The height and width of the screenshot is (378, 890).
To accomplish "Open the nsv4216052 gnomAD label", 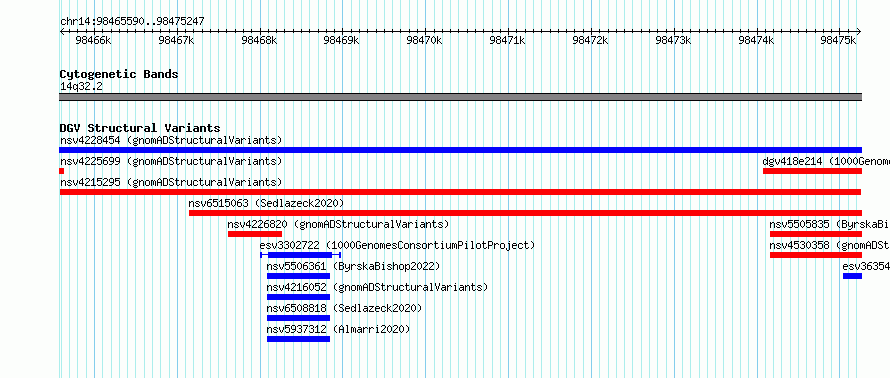I will [x=377, y=287].
